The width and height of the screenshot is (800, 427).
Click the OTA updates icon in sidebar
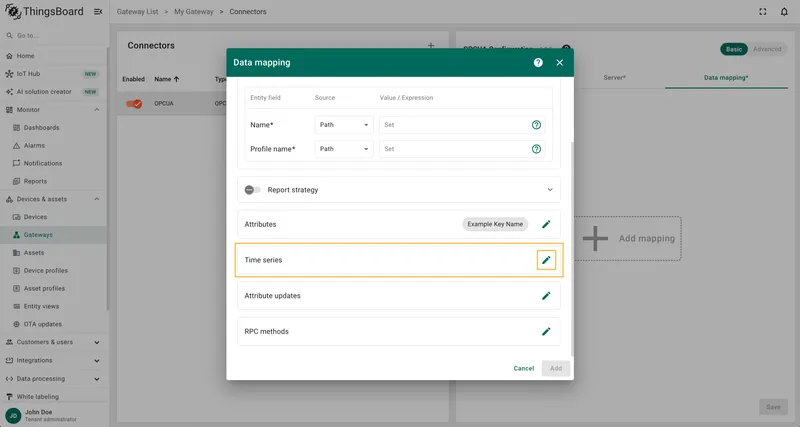pos(16,324)
